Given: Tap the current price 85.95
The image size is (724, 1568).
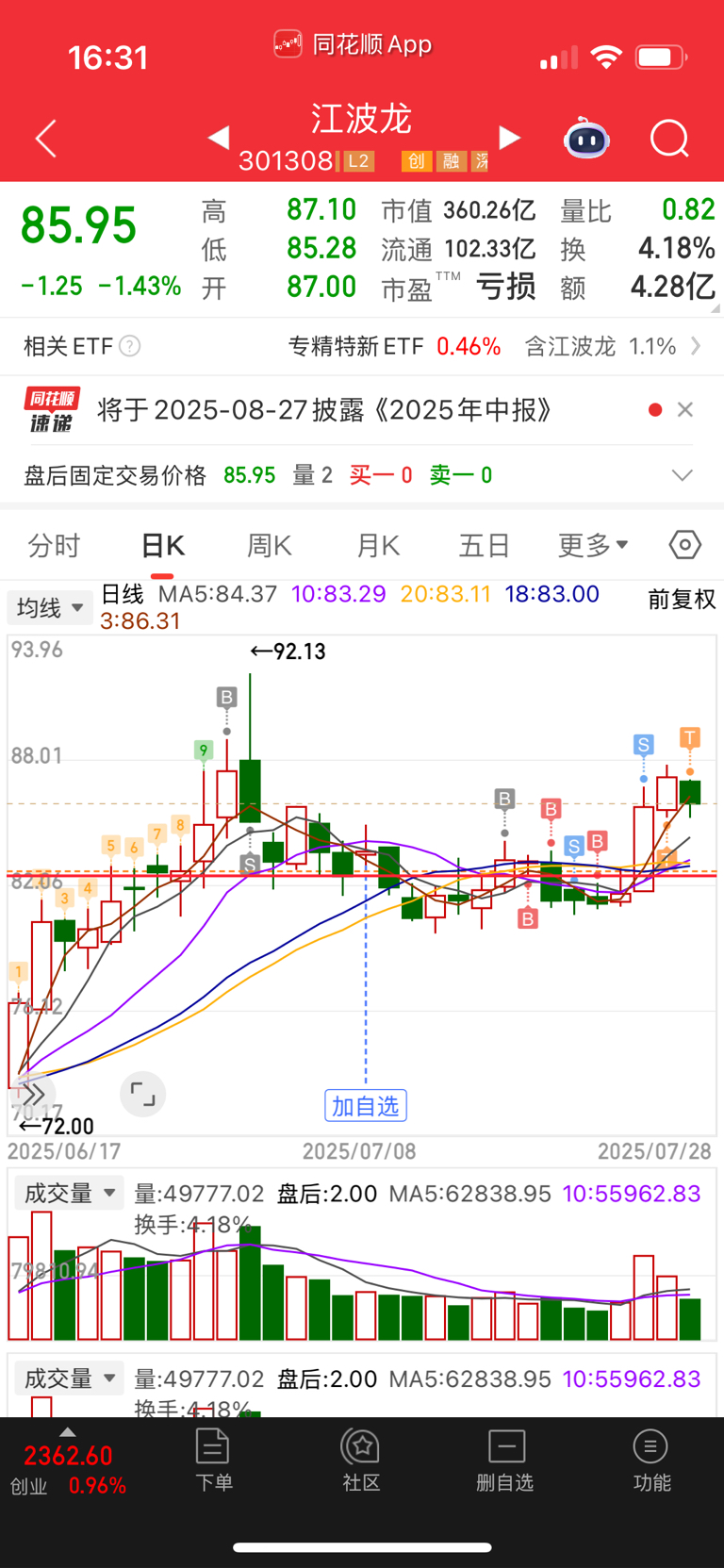Looking at the screenshot, I should [79, 226].
